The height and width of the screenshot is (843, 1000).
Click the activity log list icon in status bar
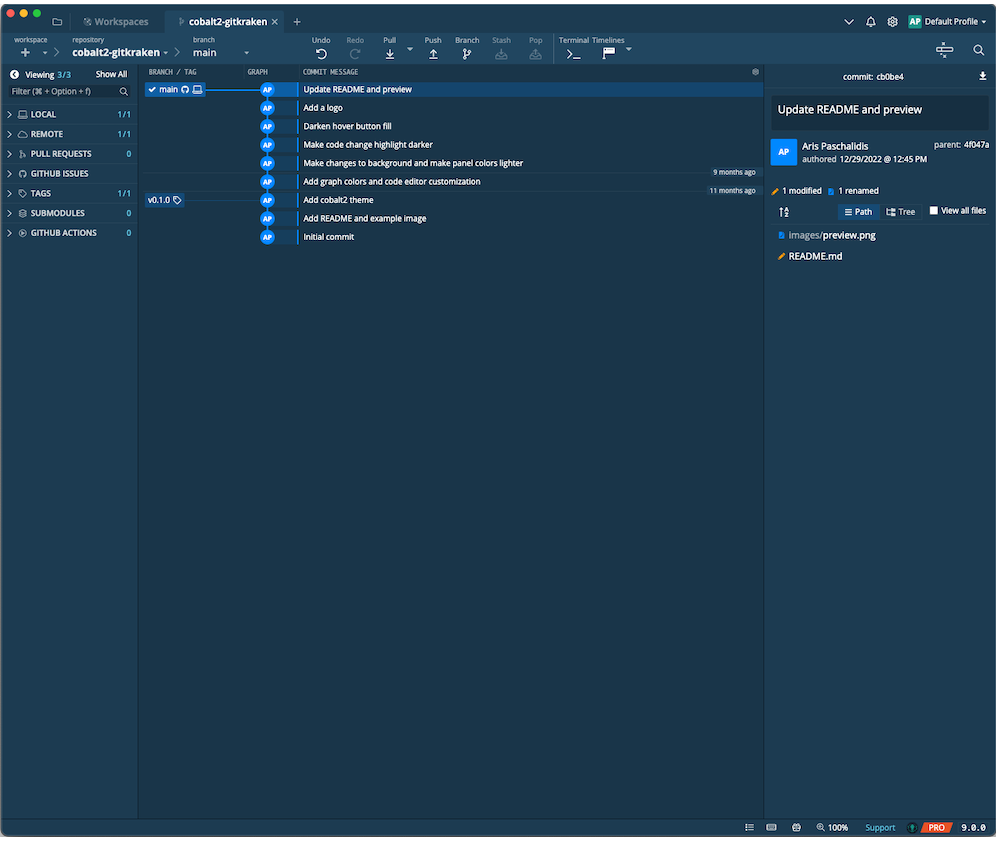751,829
